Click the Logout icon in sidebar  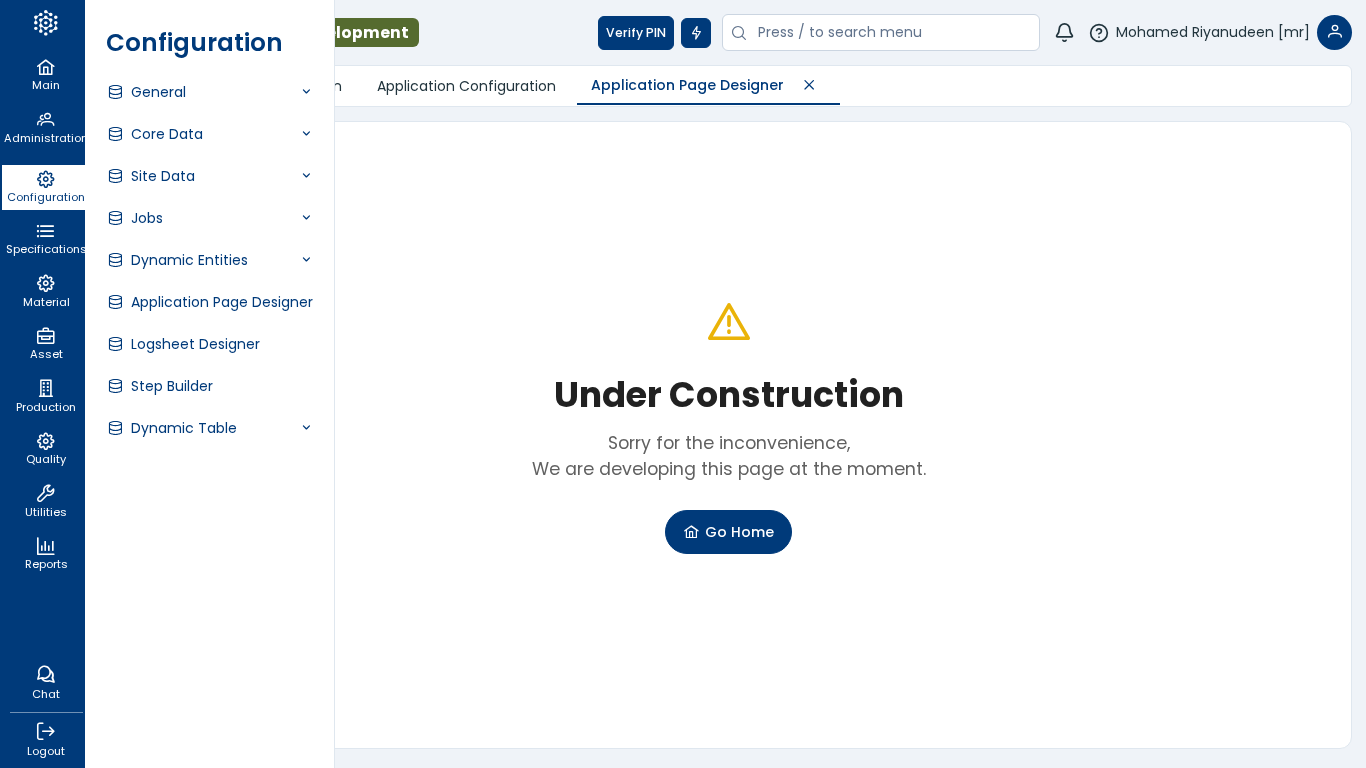coord(45,739)
